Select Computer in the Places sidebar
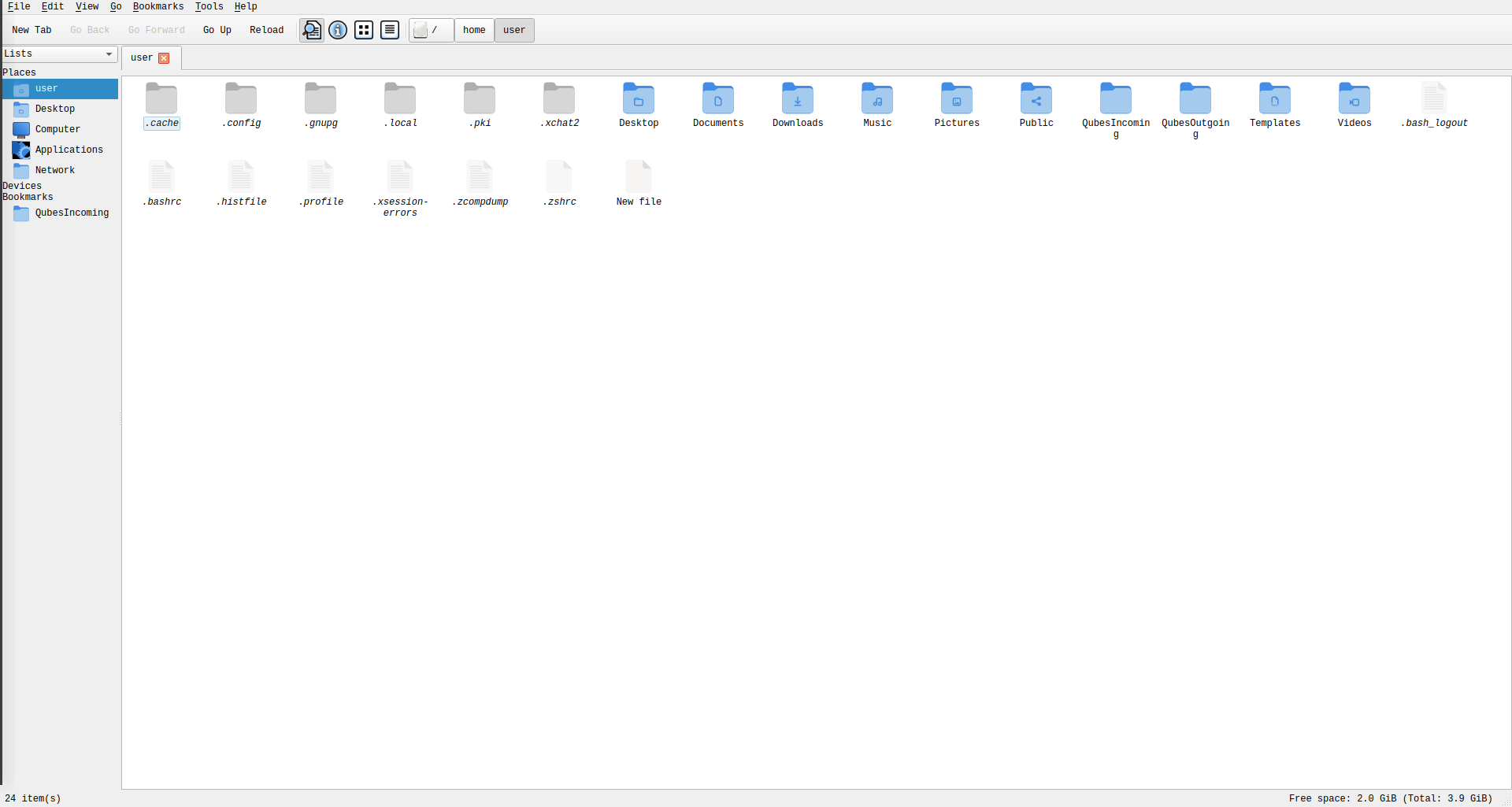The width and height of the screenshot is (1512, 807). click(57, 129)
